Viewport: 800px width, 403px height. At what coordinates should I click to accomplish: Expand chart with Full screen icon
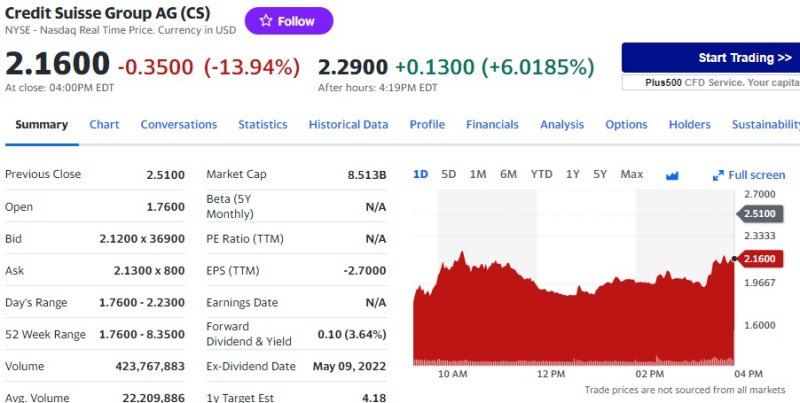(x=749, y=175)
